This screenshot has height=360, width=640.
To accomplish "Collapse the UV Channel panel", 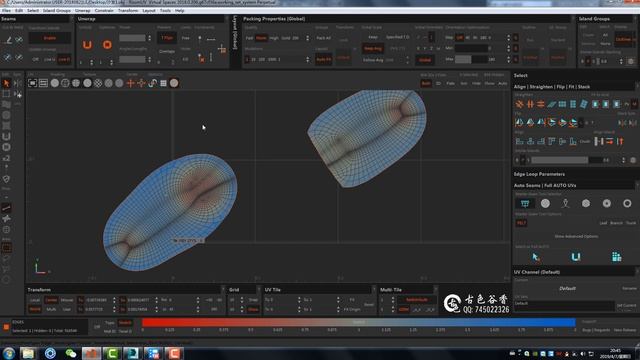I will [x=637, y=272].
